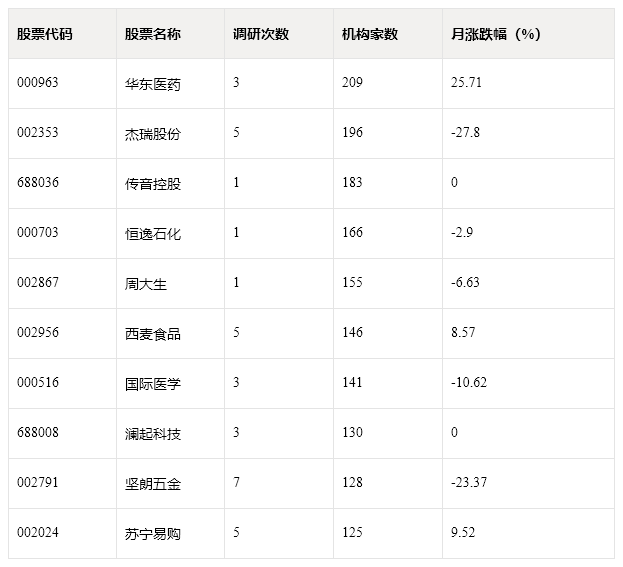Click survey count 7 for 坚朗五金
Image resolution: width=623 pixels, height=567 pixels.
tap(236, 482)
